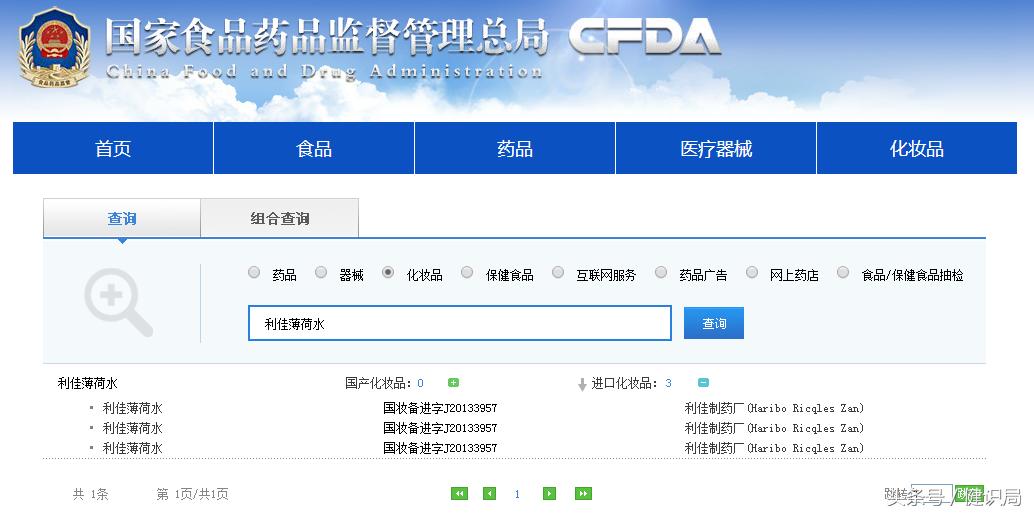This screenshot has width=1034, height=514.
Task: Select the 互联网服务 radio button
Action: pyautogui.click(x=558, y=273)
